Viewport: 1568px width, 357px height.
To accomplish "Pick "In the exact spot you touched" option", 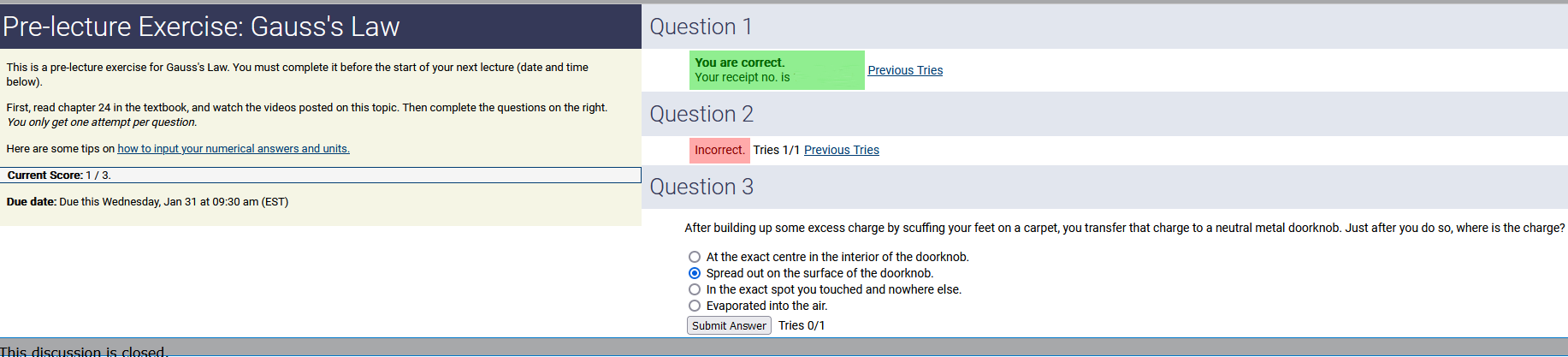I will coord(695,289).
